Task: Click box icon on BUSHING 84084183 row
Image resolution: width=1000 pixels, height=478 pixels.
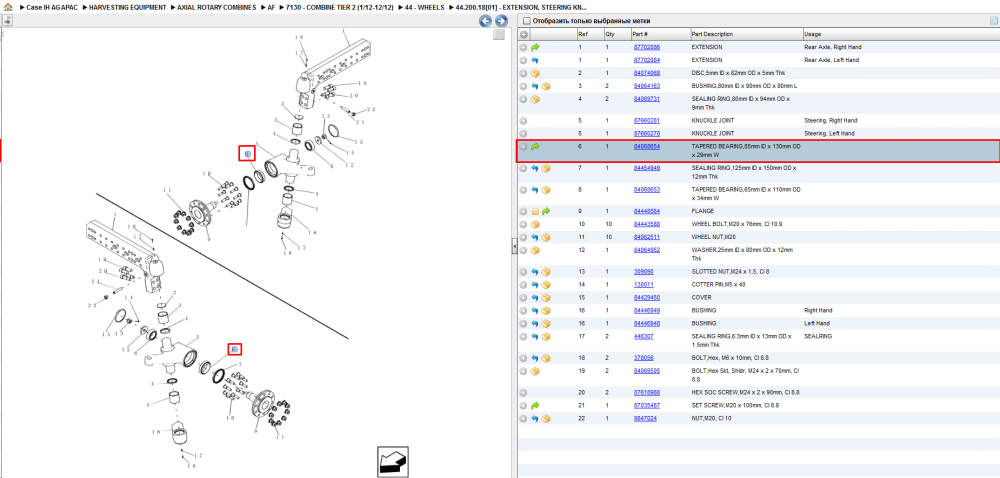Action: 546,86
